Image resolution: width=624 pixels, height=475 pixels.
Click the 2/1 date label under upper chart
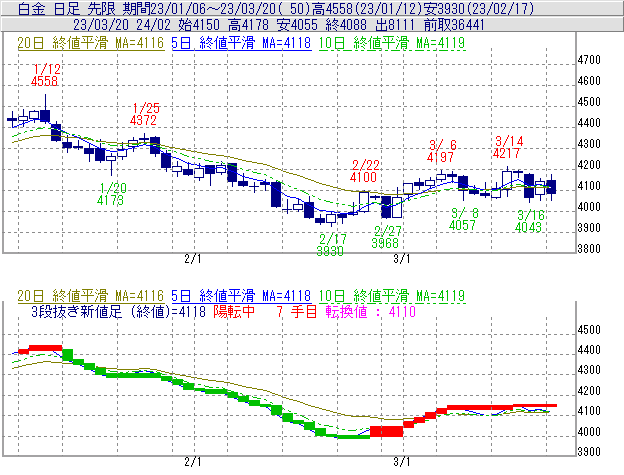tap(193, 259)
